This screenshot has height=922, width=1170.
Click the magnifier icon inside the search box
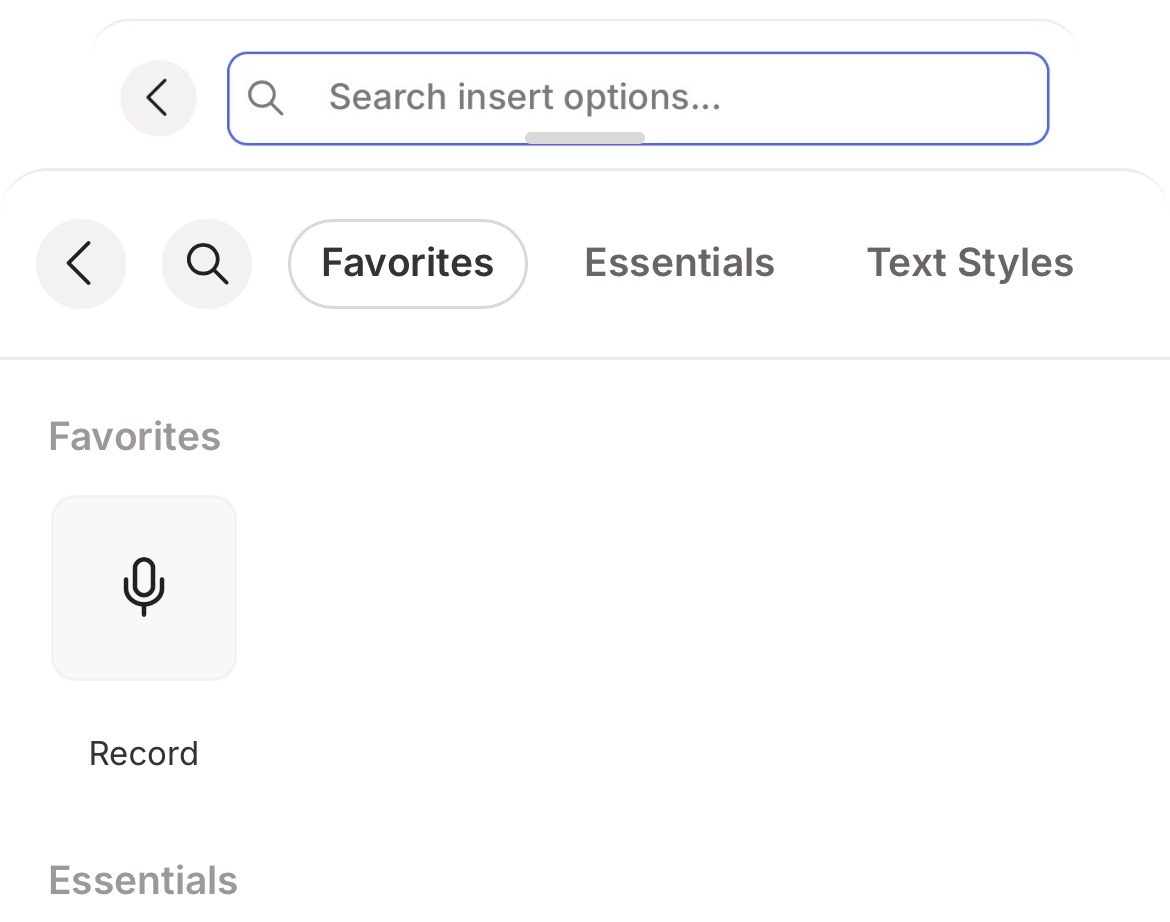click(x=266, y=98)
